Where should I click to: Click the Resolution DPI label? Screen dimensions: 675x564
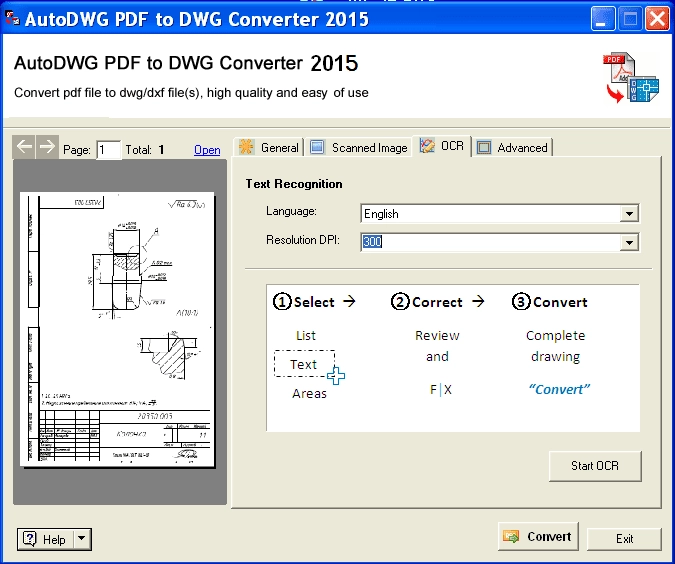[303, 240]
